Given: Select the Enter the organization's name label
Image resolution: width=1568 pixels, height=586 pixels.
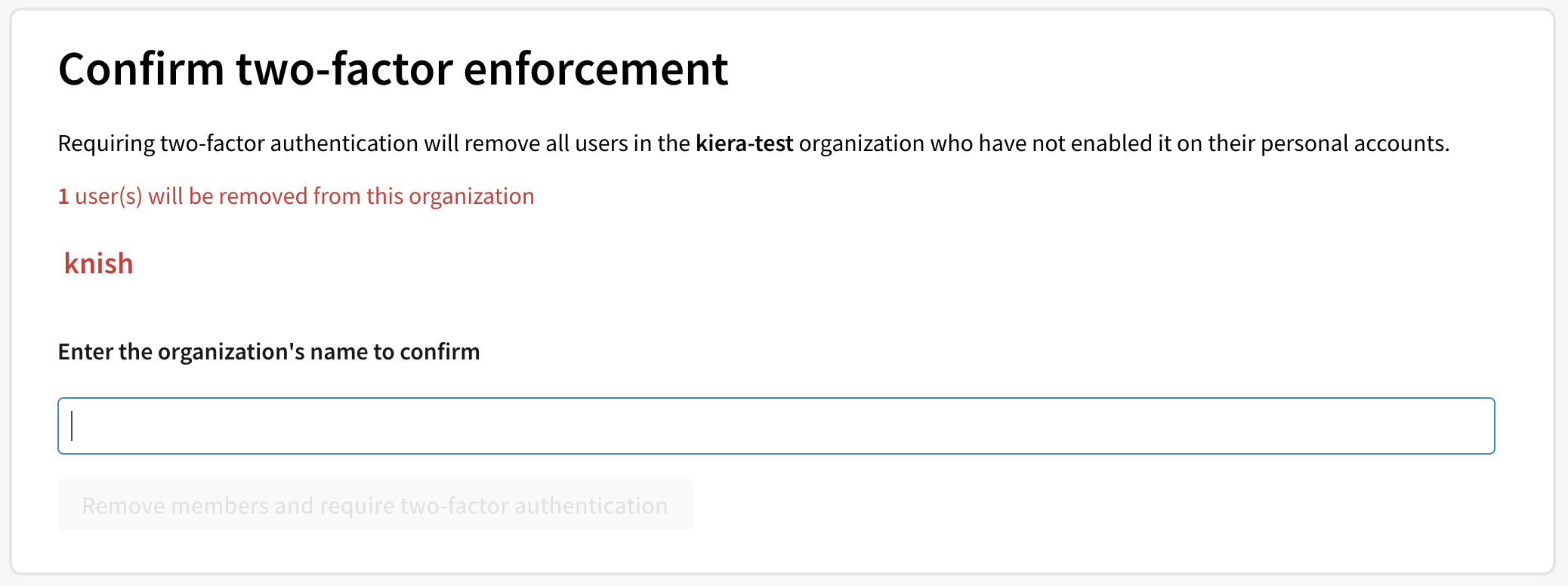Looking at the screenshot, I should tap(269, 351).
